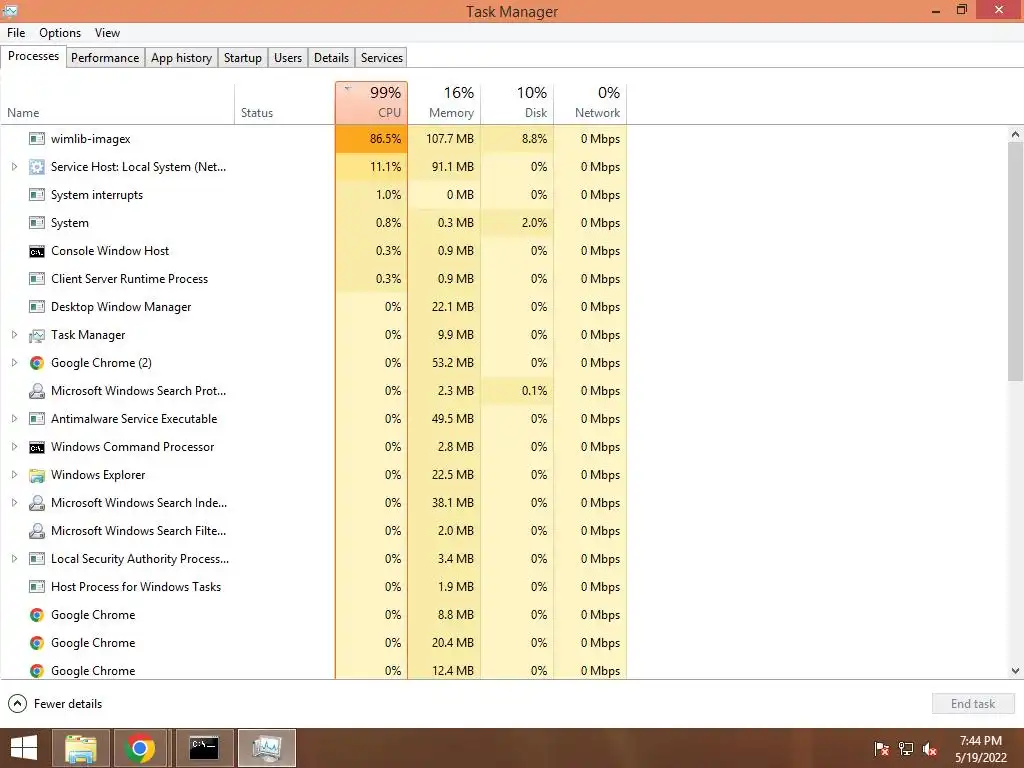
Task: Sort by the Memory column header
Action: (x=444, y=103)
